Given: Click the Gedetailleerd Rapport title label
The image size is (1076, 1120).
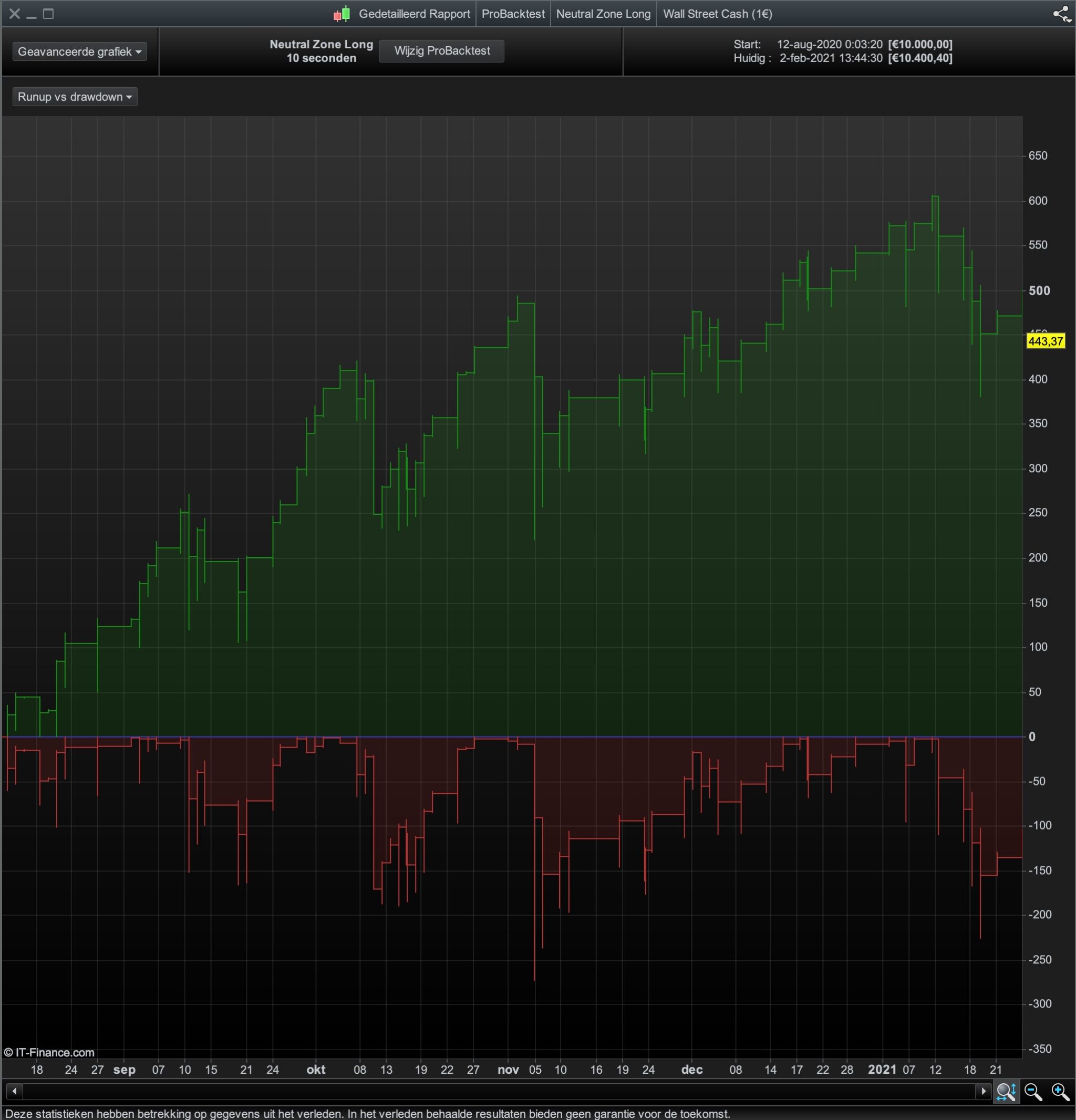Looking at the screenshot, I should tap(415, 14).
